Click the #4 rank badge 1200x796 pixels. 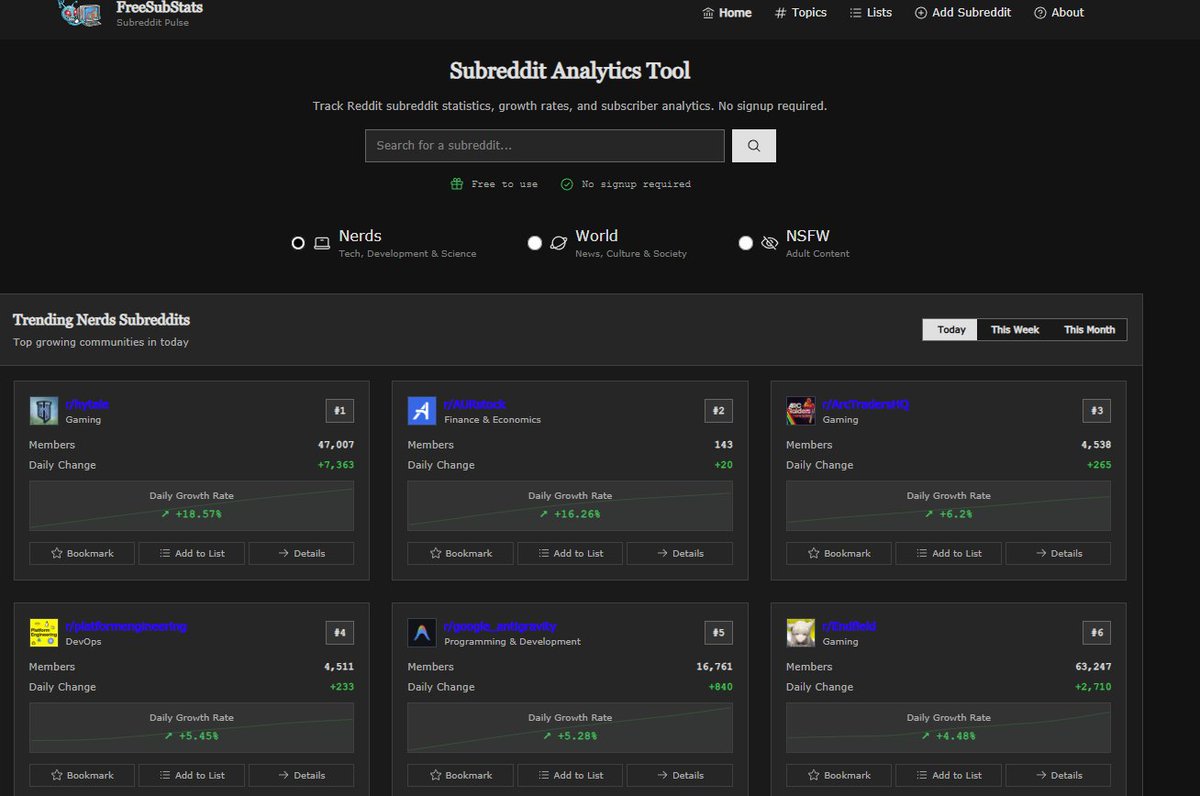[340, 633]
